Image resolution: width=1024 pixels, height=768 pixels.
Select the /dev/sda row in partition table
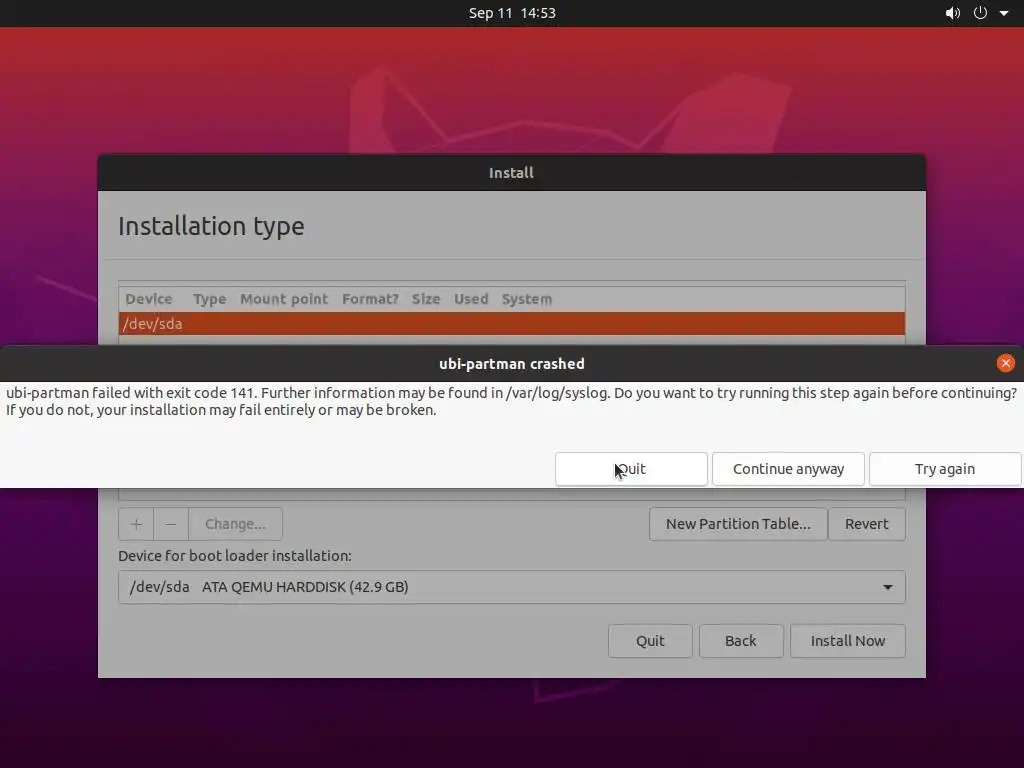(x=512, y=324)
